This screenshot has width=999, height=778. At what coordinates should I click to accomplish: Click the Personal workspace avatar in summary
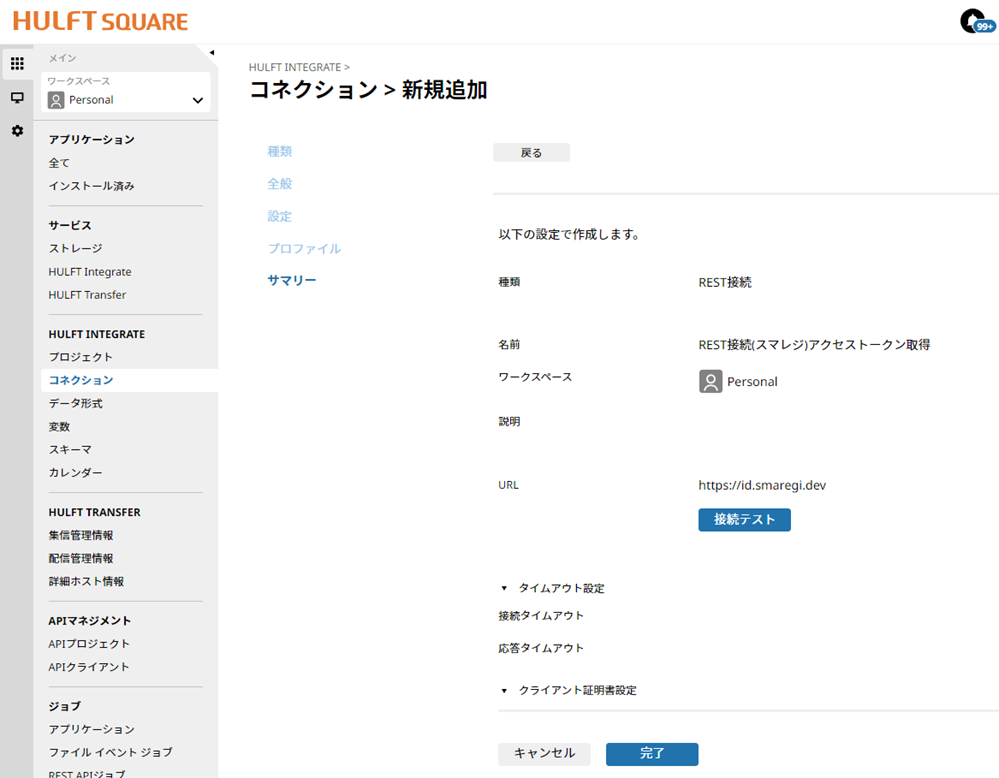pyautogui.click(x=710, y=382)
